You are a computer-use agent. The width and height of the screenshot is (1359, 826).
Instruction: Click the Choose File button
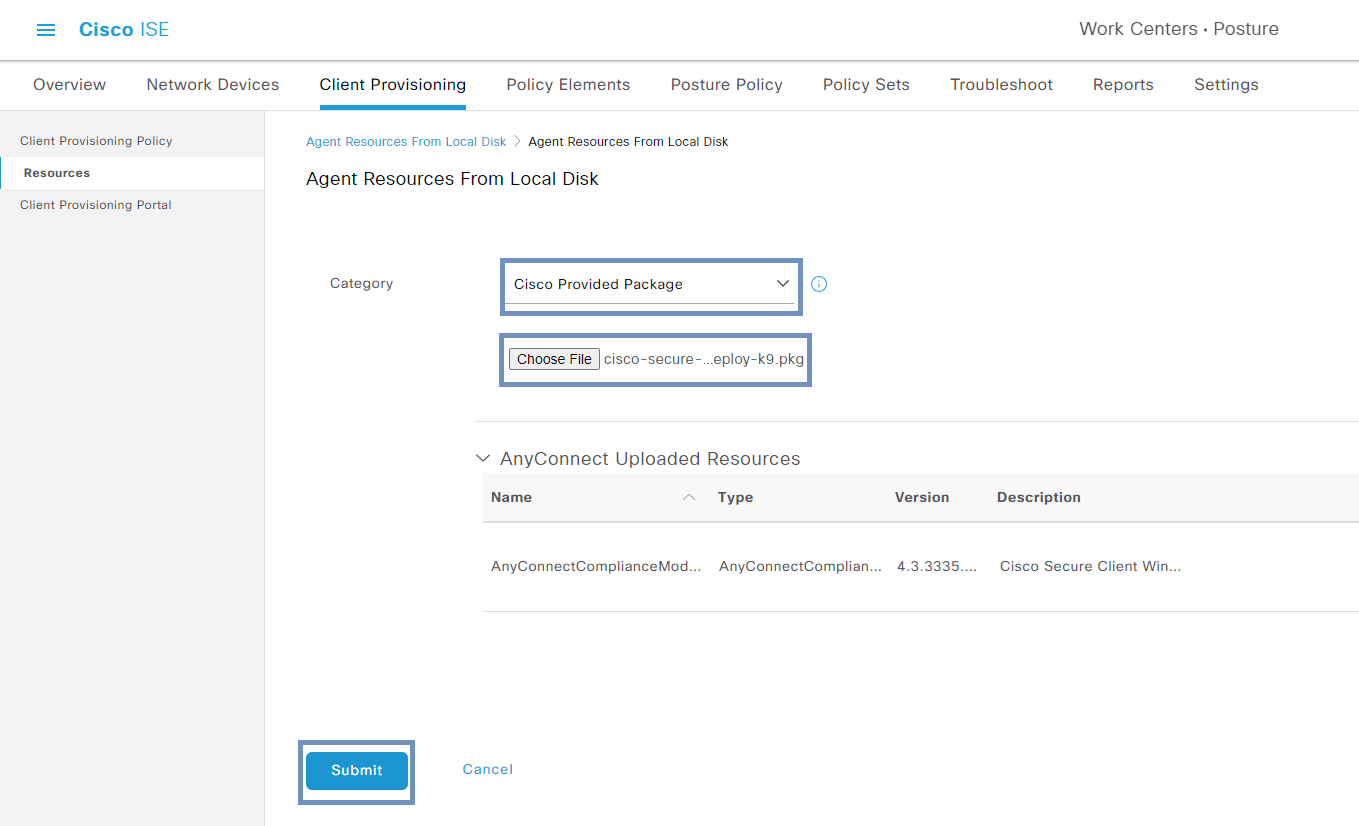[x=554, y=359]
